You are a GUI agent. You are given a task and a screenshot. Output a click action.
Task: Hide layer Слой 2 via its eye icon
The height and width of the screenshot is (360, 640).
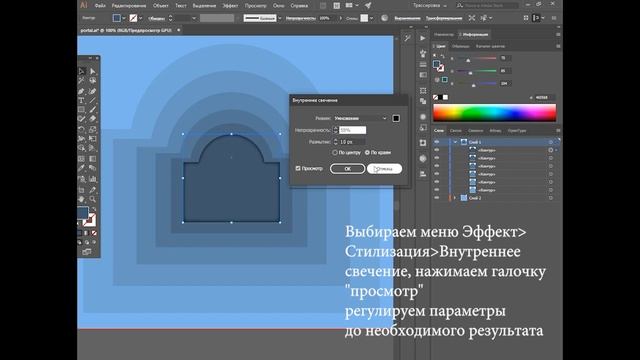[437, 198]
